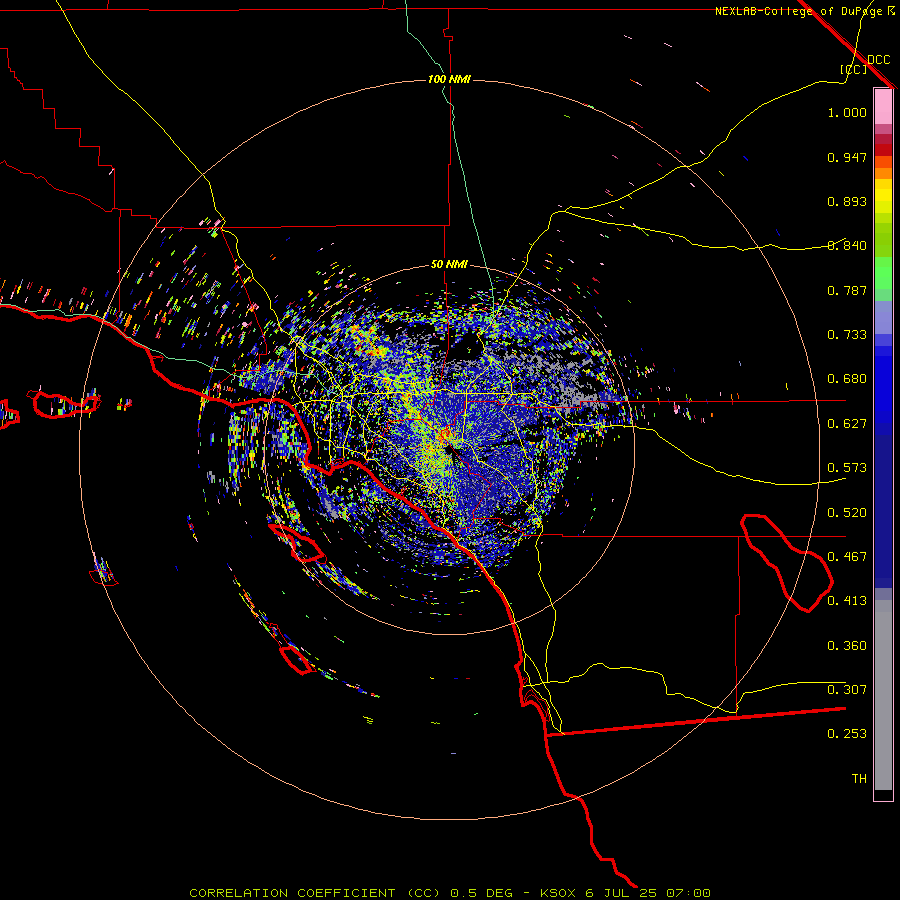Click the 0.360 scale value
Viewport: 900px width, 900px height.
tap(847, 646)
